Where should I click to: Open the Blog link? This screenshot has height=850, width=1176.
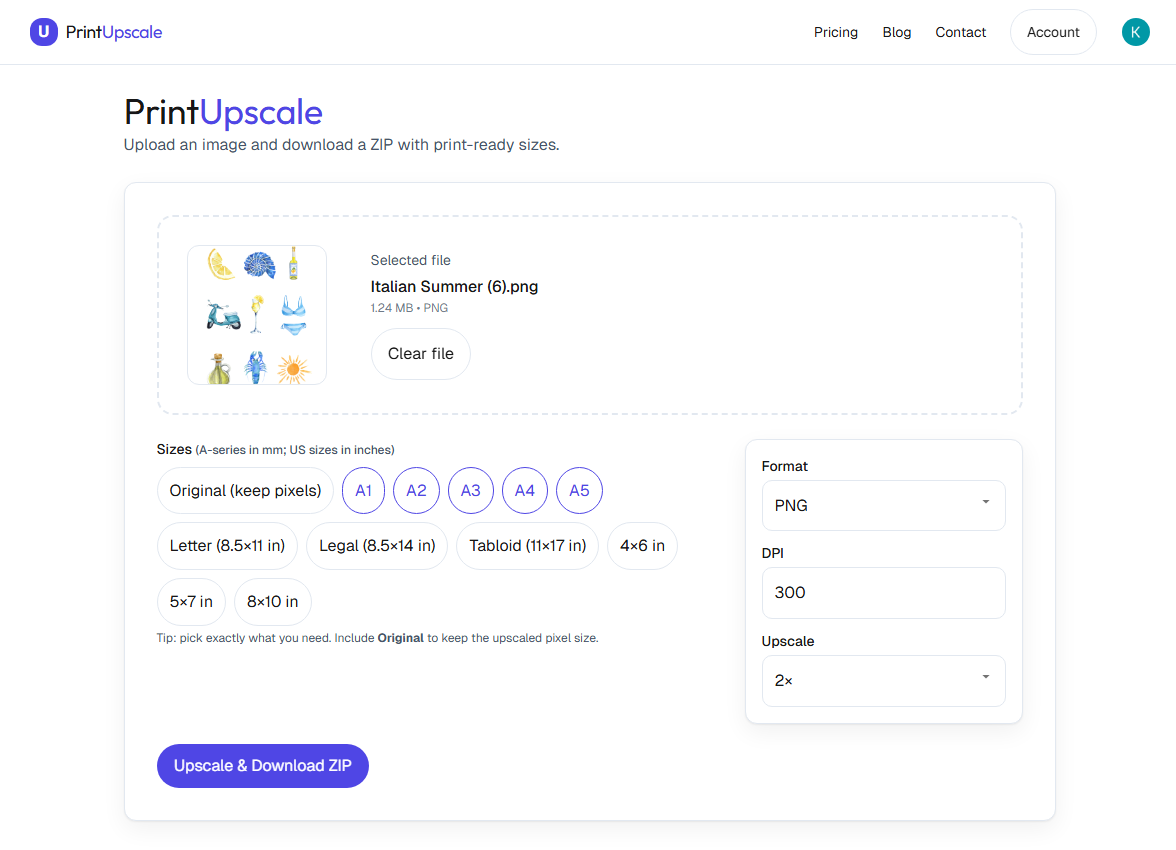tap(896, 32)
